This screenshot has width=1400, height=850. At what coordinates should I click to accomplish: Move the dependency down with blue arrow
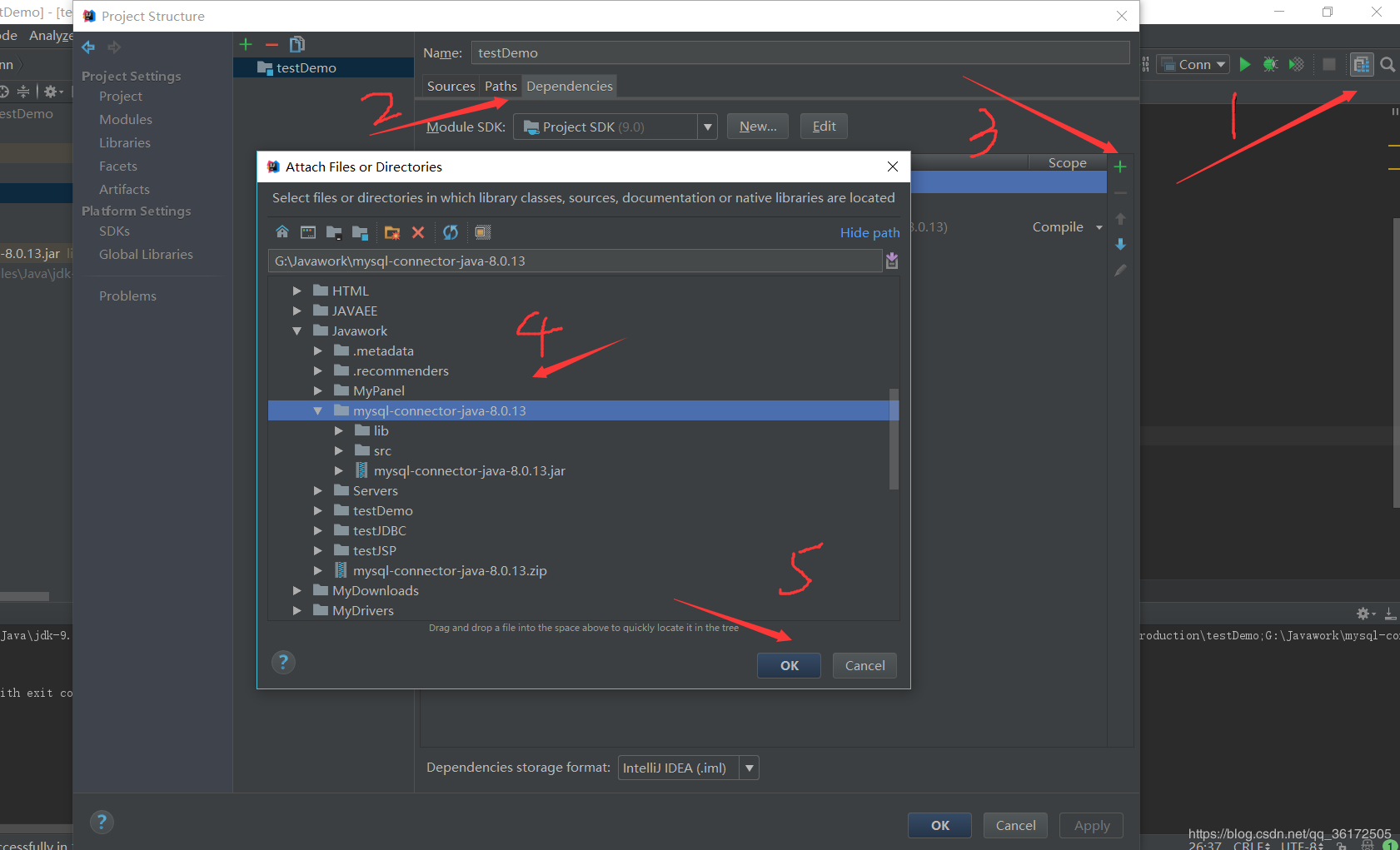pos(1121,244)
